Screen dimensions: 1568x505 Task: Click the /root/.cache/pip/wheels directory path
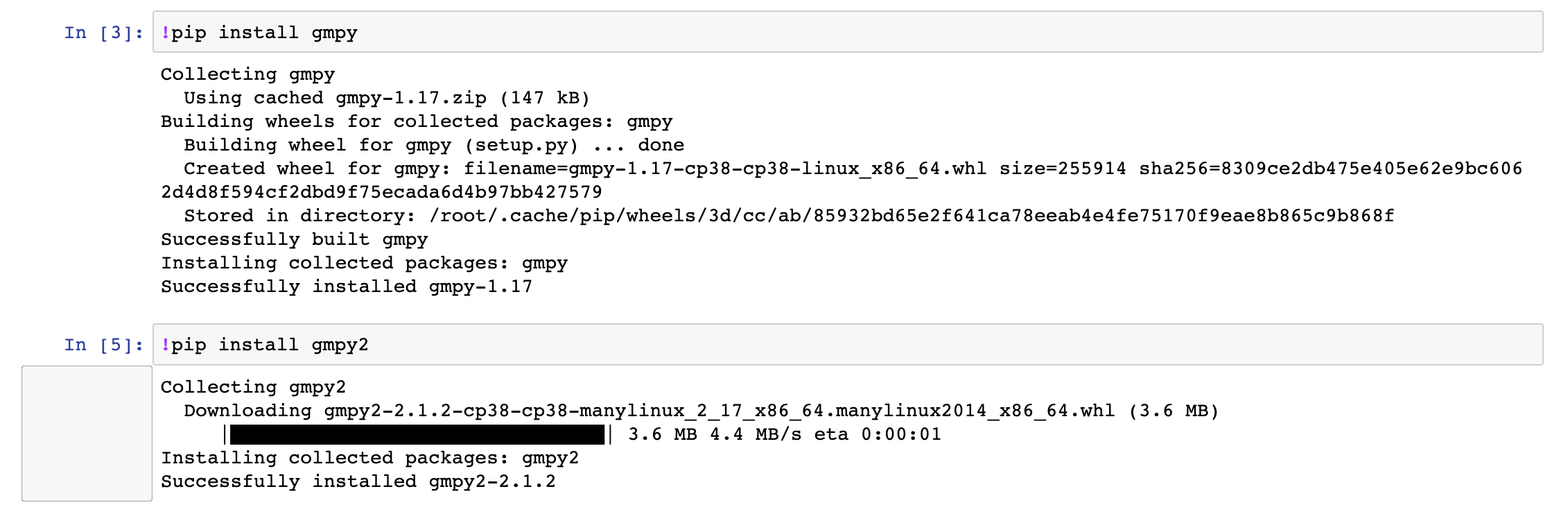pyautogui.click(x=912, y=216)
